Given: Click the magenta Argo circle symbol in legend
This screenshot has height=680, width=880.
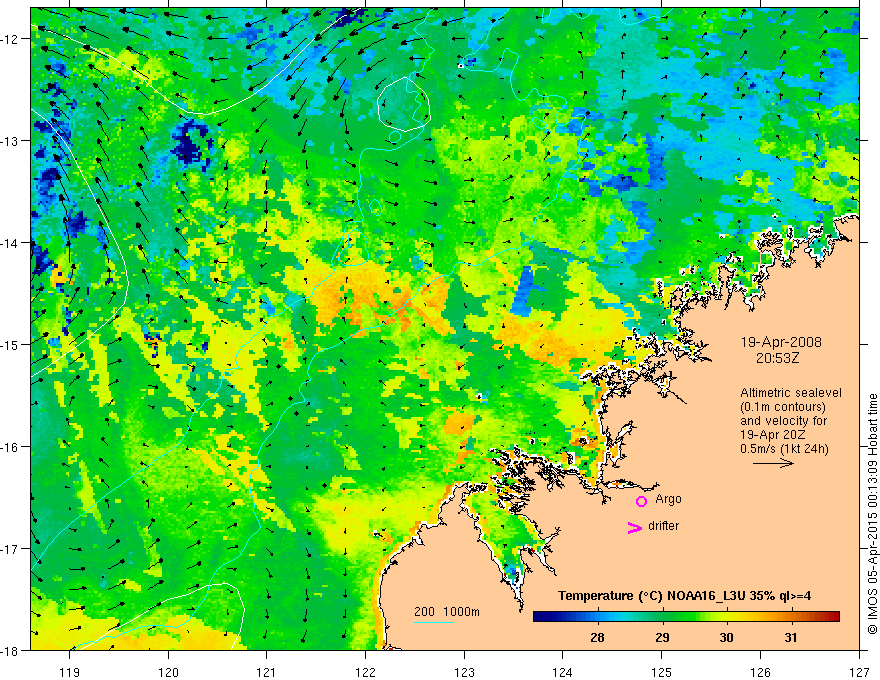Looking at the screenshot, I should click(641, 501).
